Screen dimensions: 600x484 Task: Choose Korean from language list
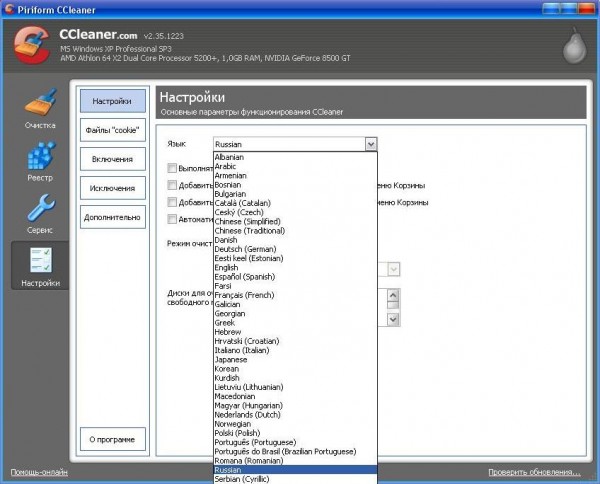tap(295, 368)
